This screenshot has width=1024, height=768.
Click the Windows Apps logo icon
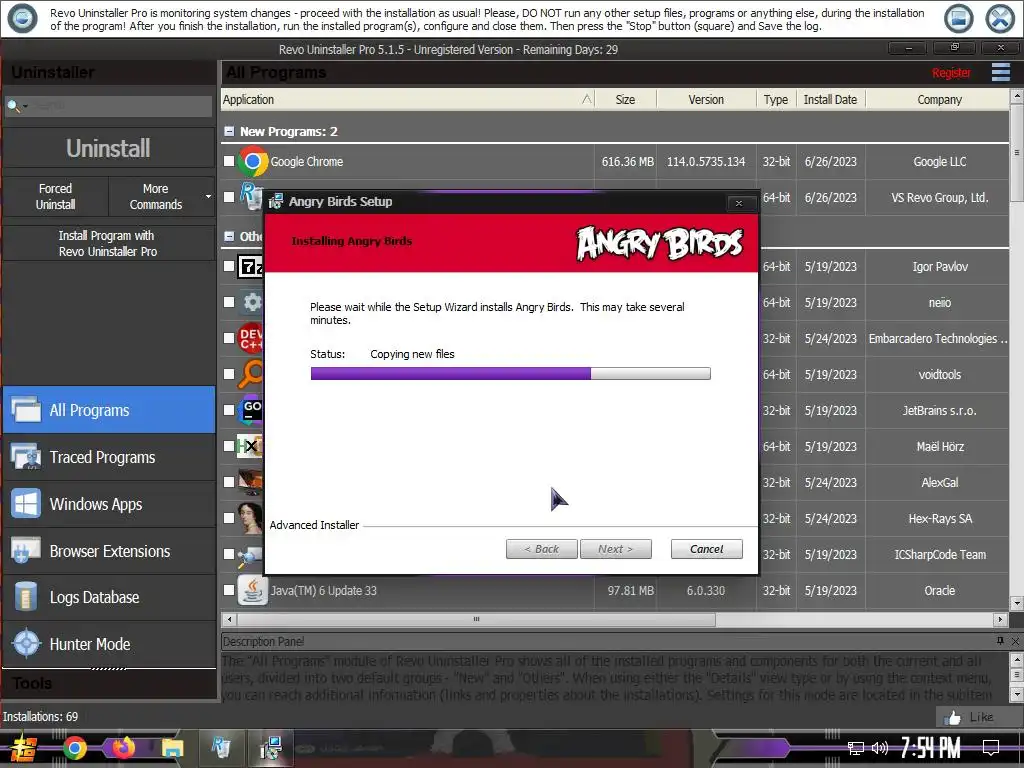pyautogui.click(x=26, y=504)
